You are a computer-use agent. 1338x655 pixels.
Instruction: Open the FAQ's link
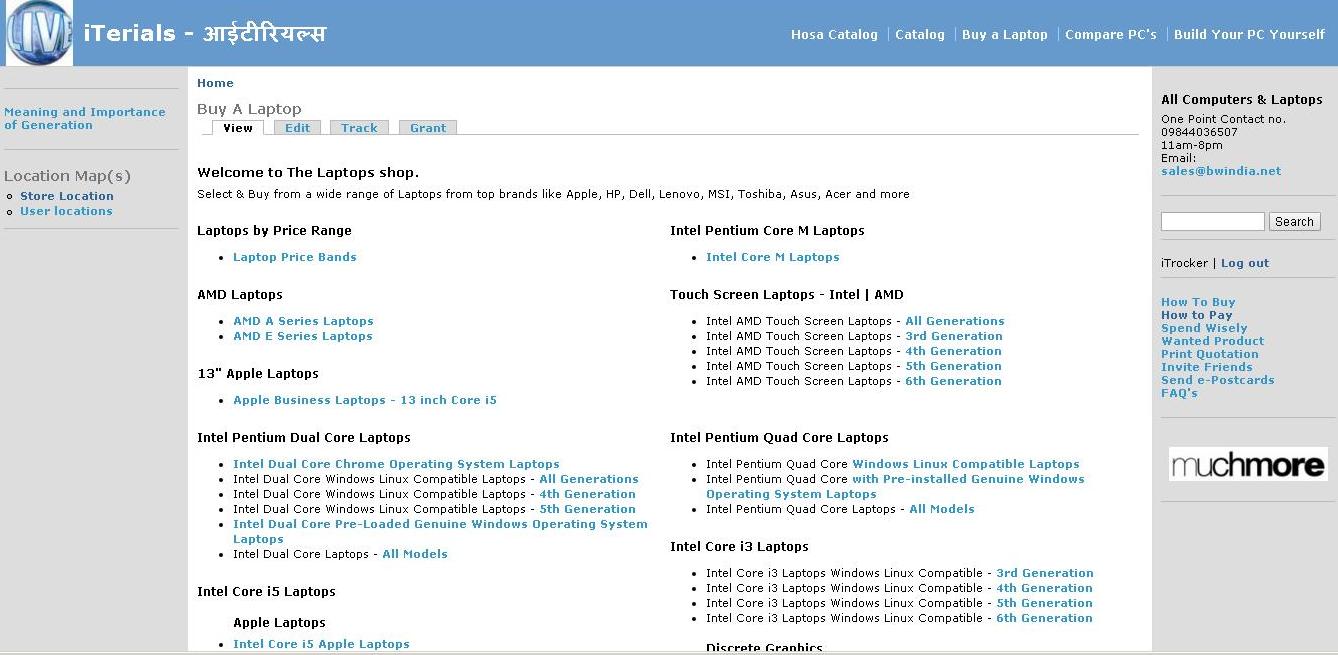[1179, 393]
